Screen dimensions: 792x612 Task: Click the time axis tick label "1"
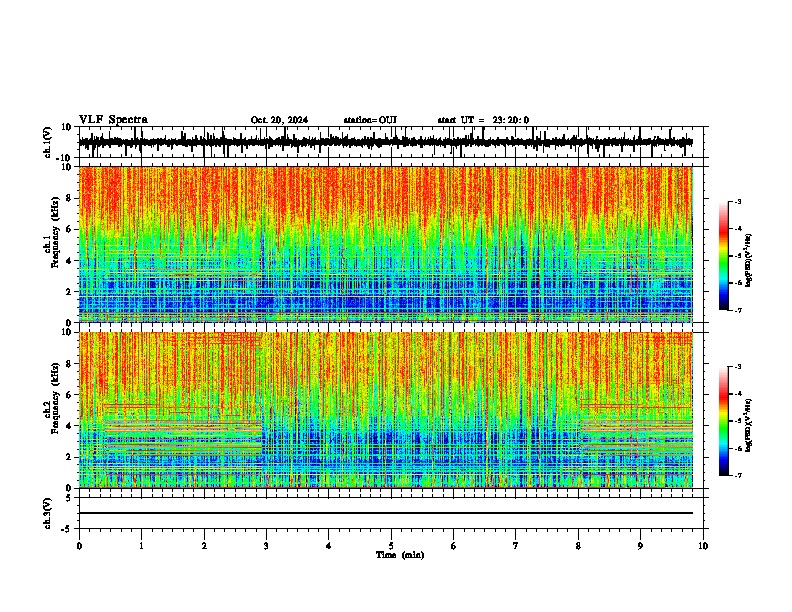141,546
